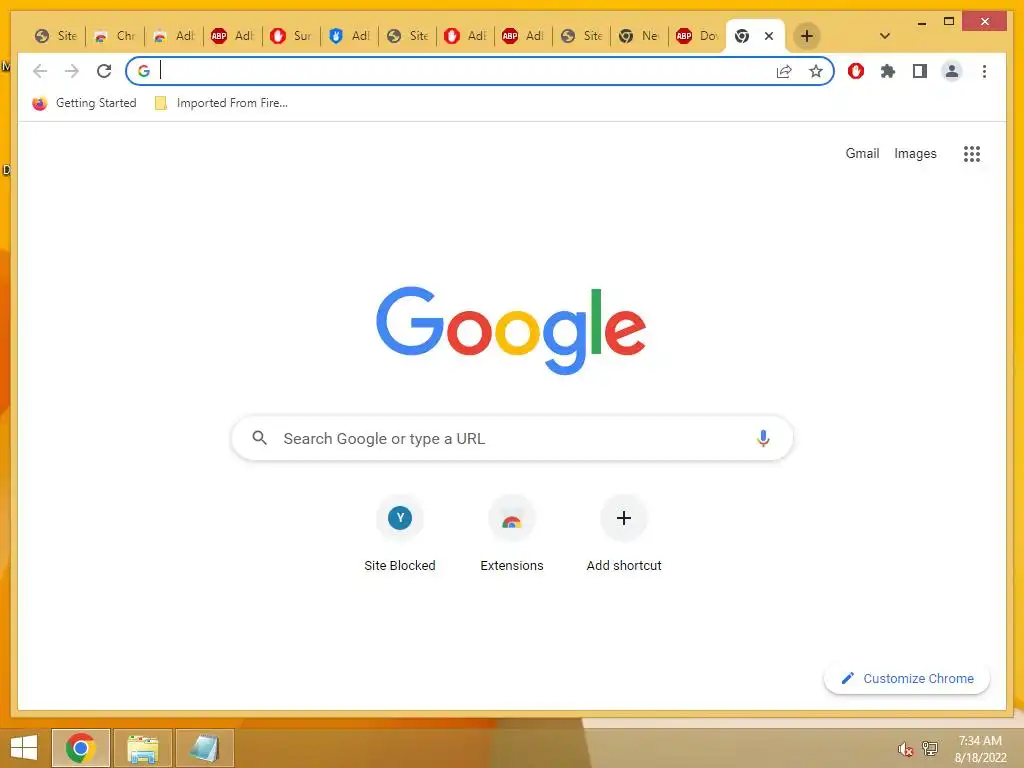Open File Explorer from the taskbar

pos(142,748)
